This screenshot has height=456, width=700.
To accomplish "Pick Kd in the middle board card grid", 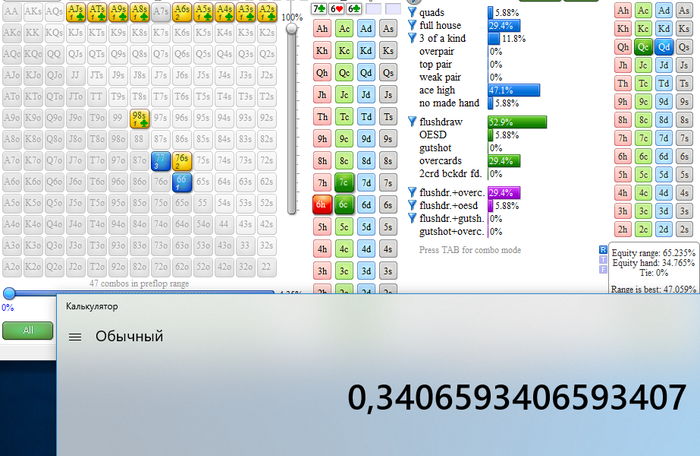I will [366, 50].
